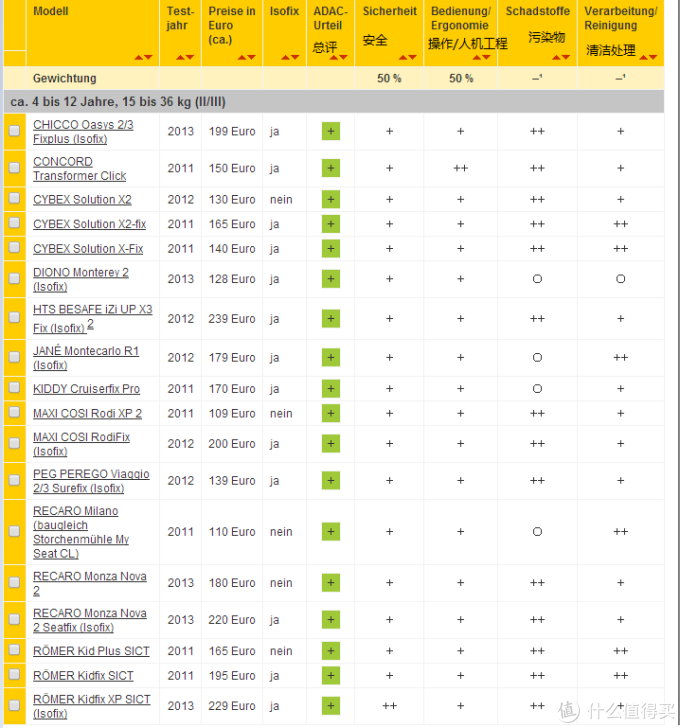Tick the checkbox for CHICCO Oasys 2/3 Fixplus
Viewport: 680px width, 728px height.
[x=14, y=131]
